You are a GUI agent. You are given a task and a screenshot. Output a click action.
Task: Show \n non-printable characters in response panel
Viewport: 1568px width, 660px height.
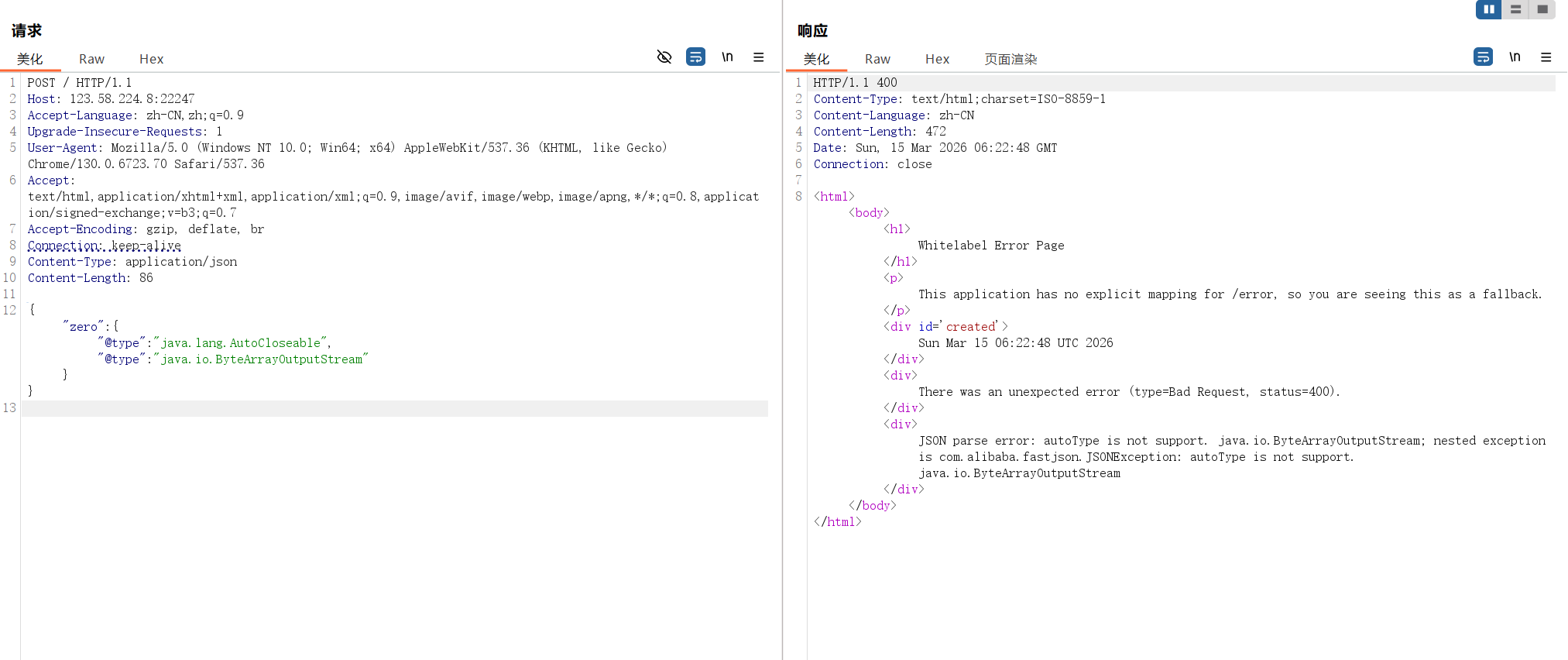[x=1515, y=57]
